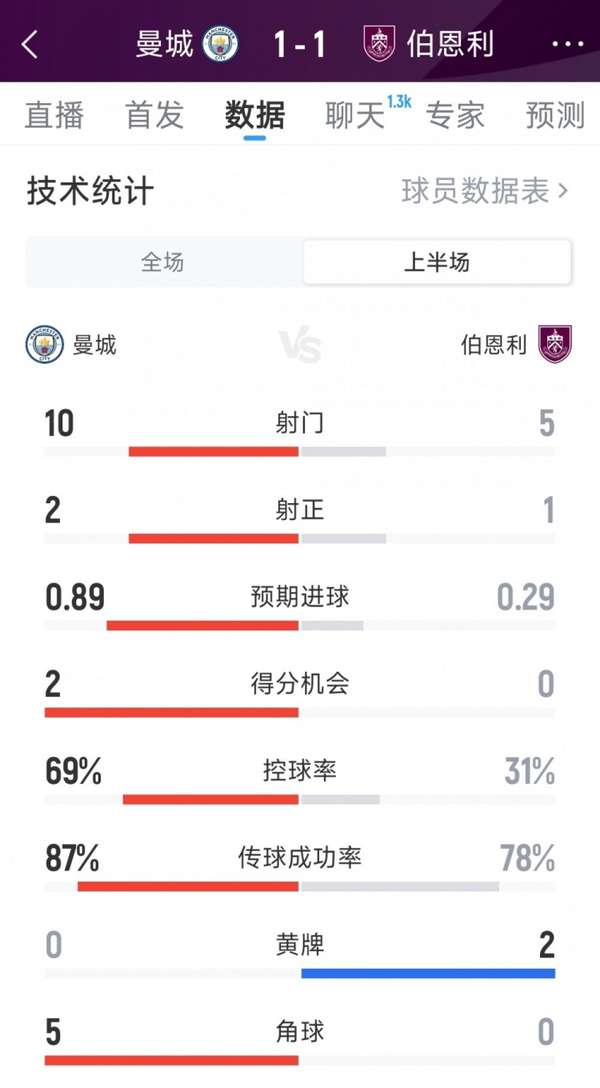Click the 1-1 score in the header
Image resolution: width=600 pixels, height=1088 pixels.
coord(299,45)
